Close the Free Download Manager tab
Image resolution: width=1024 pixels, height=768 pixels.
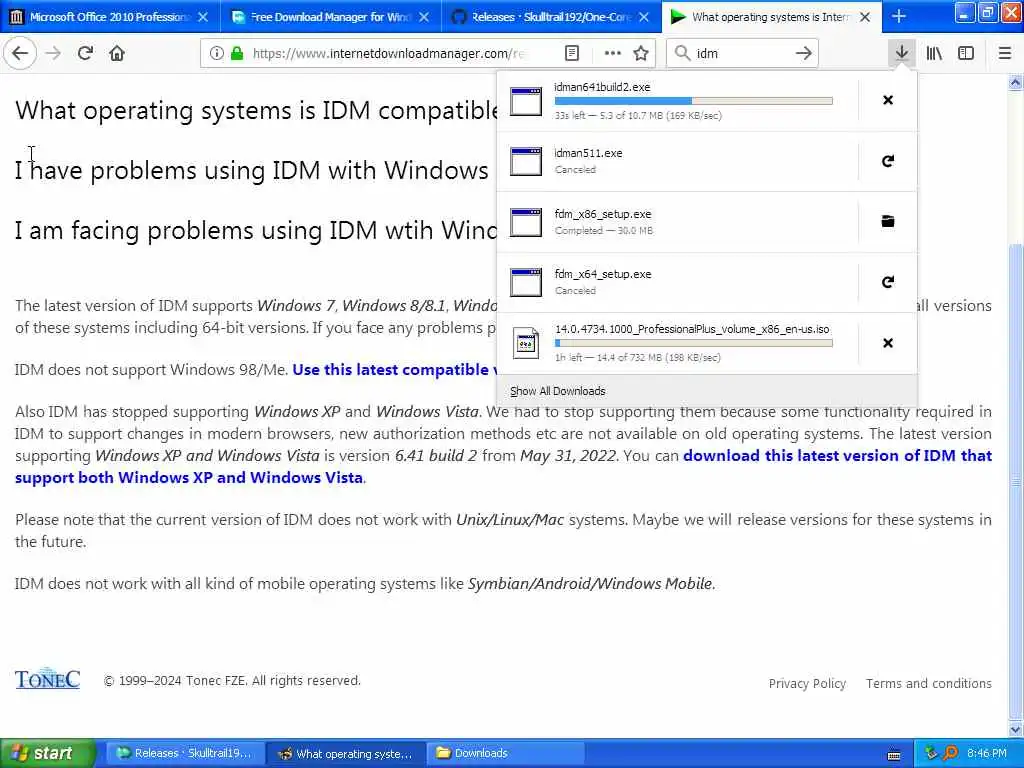(x=424, y=17)
